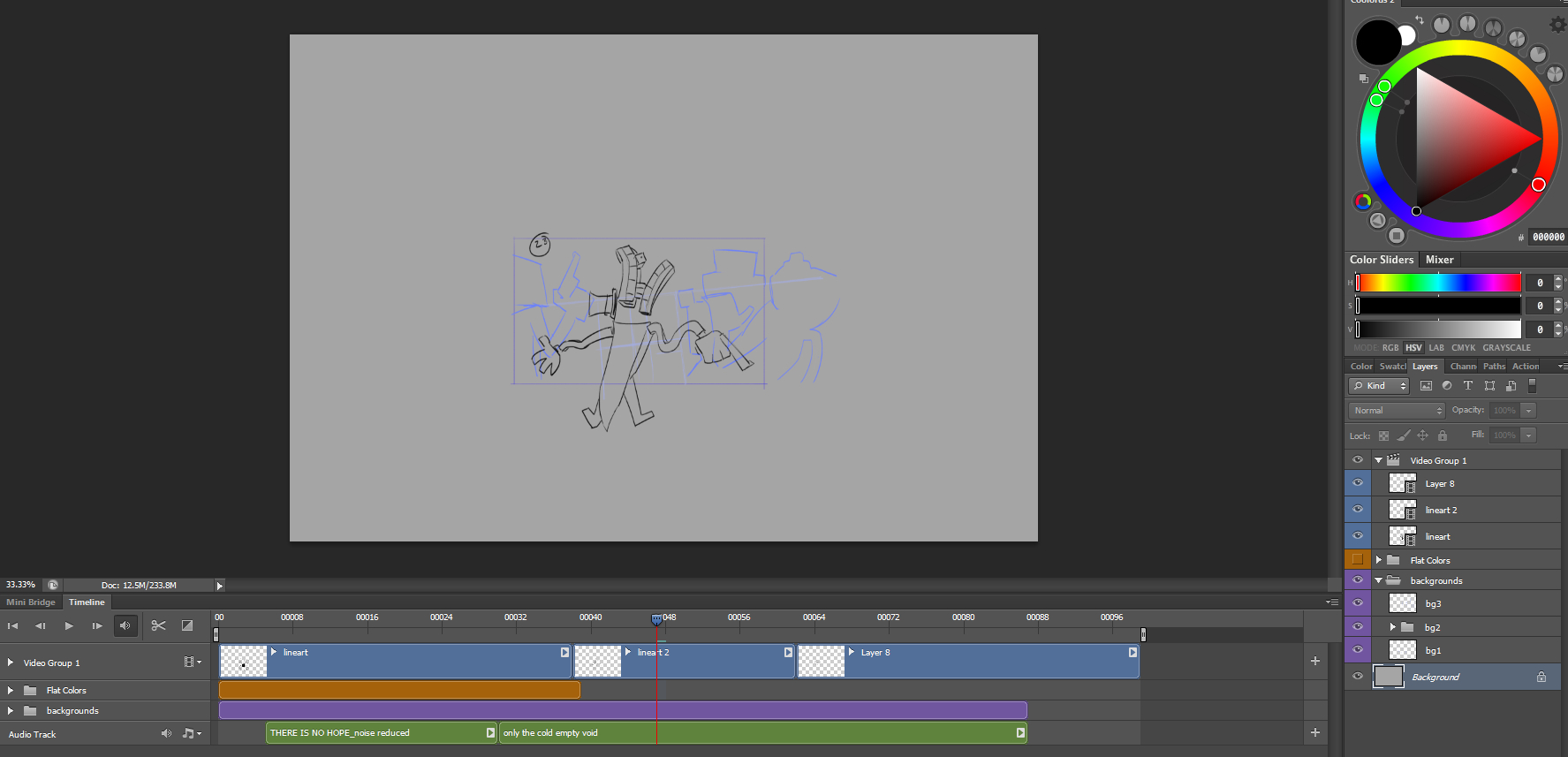Mute the timeline audio playback button
The width and height of the screenshot is (1568, 757).
click(x=125, y=625)
